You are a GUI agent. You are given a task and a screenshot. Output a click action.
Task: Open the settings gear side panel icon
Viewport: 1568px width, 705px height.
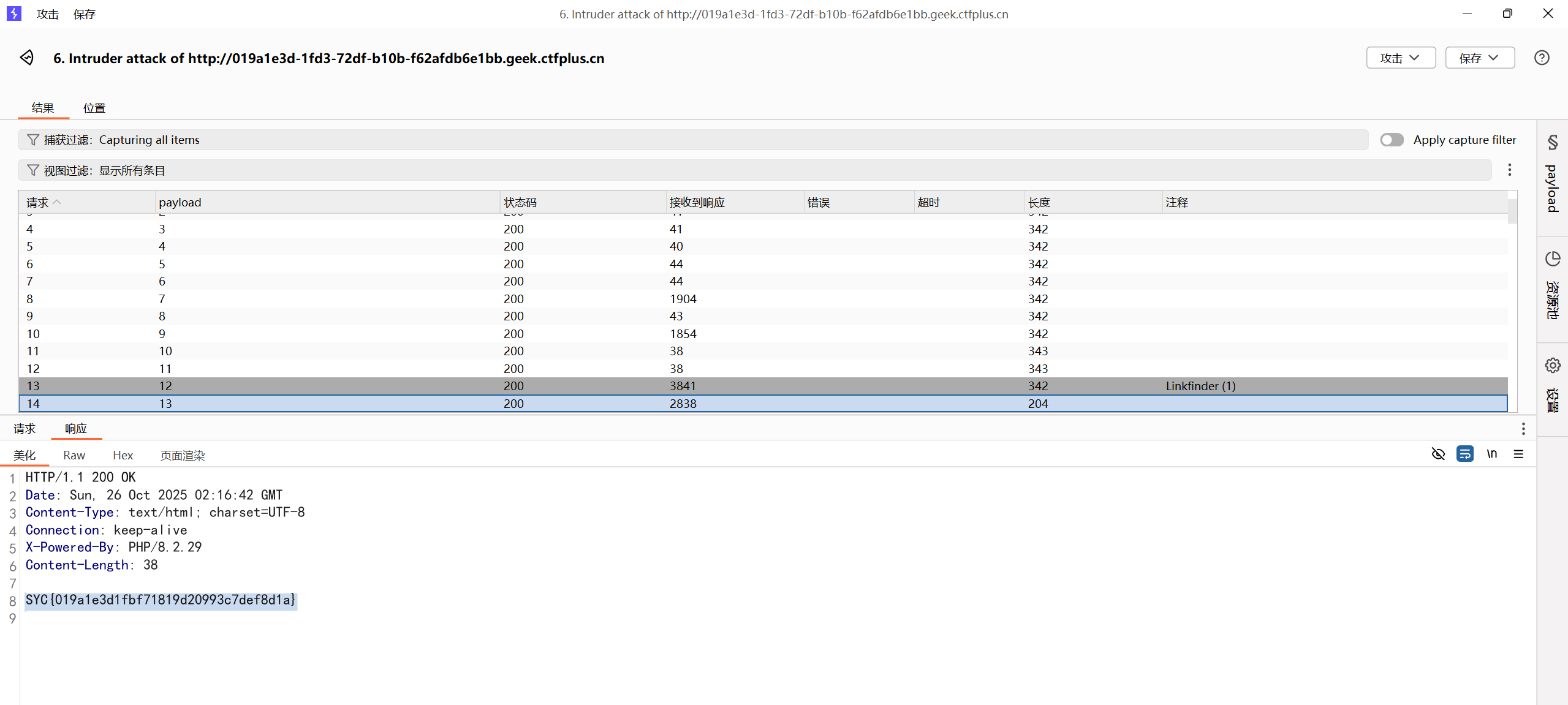pyautogui.click(x=1552, y=366)
